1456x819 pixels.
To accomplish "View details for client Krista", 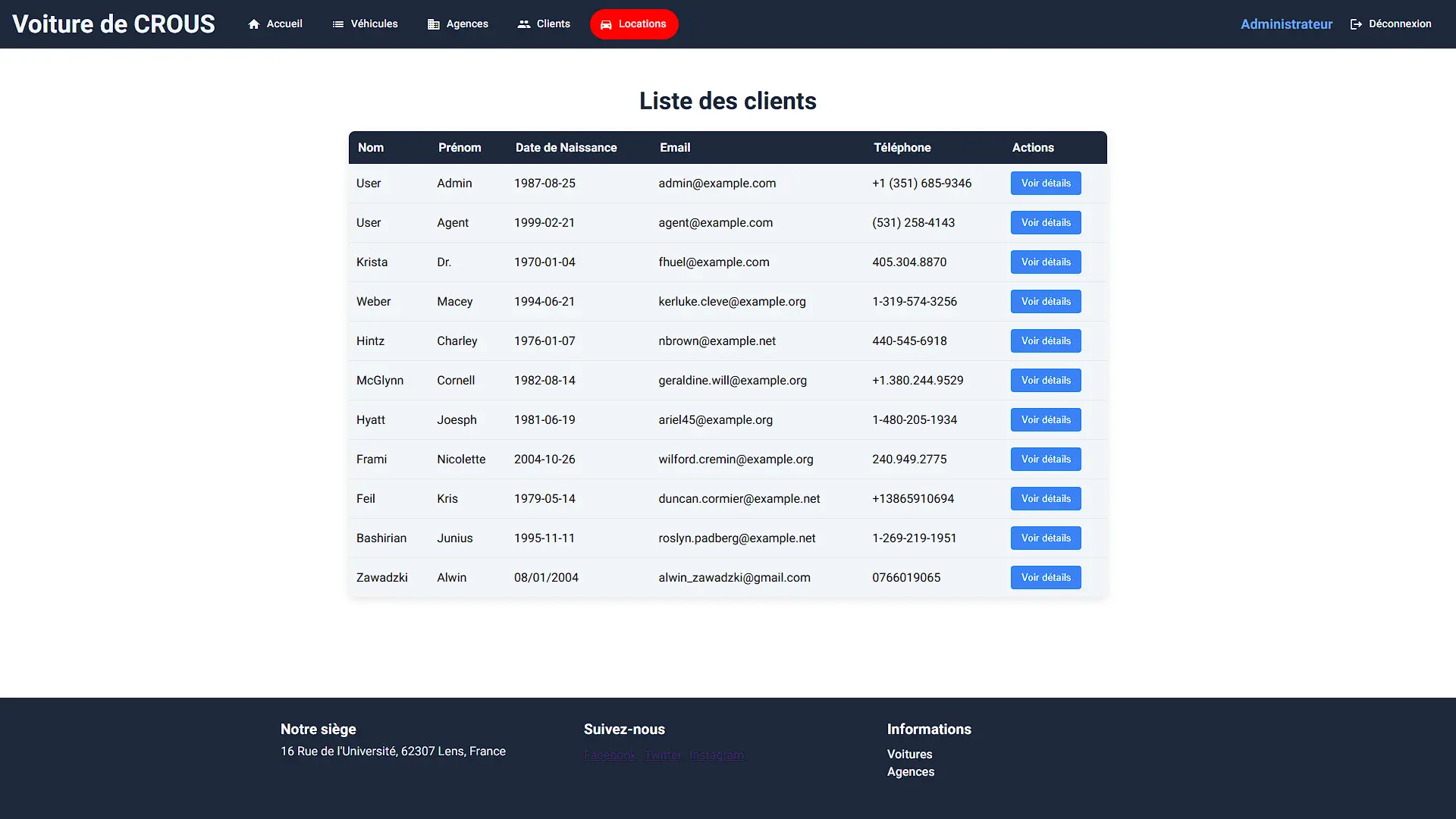I will [1046, 262].
